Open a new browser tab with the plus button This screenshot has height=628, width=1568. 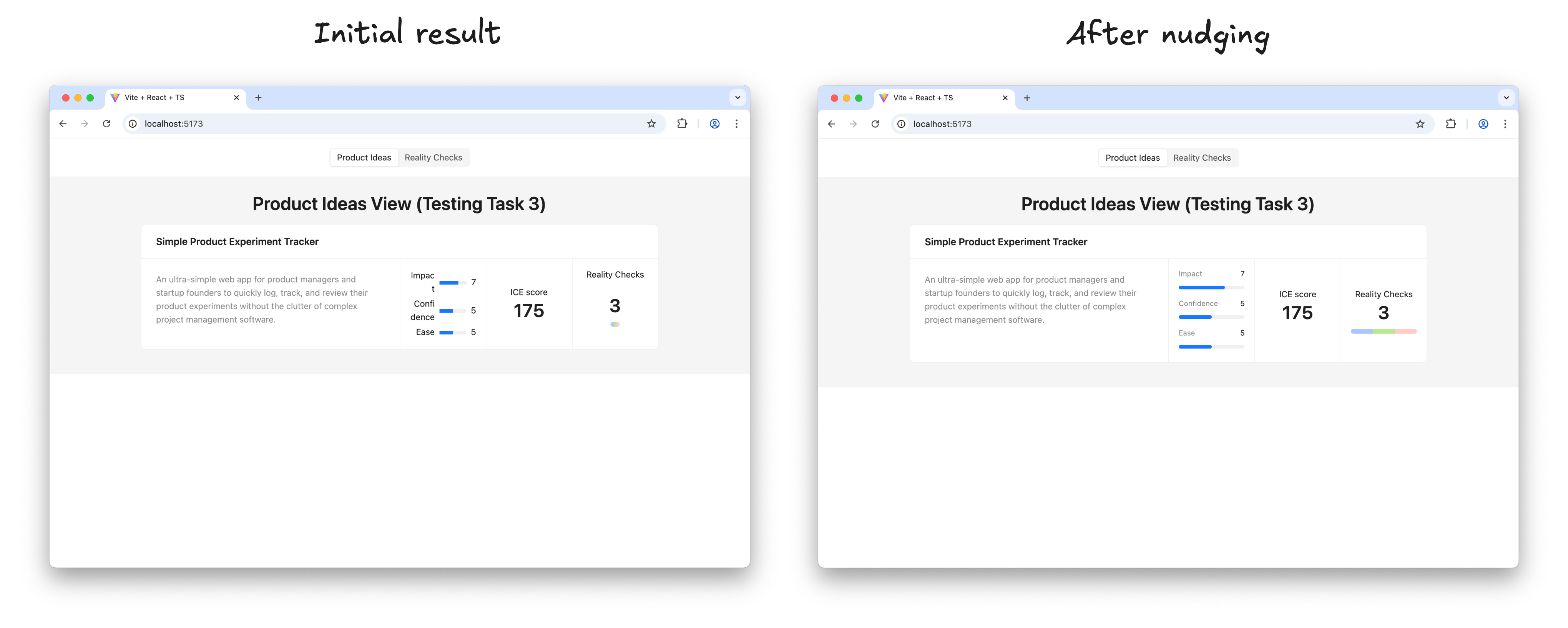click(259, 97)
